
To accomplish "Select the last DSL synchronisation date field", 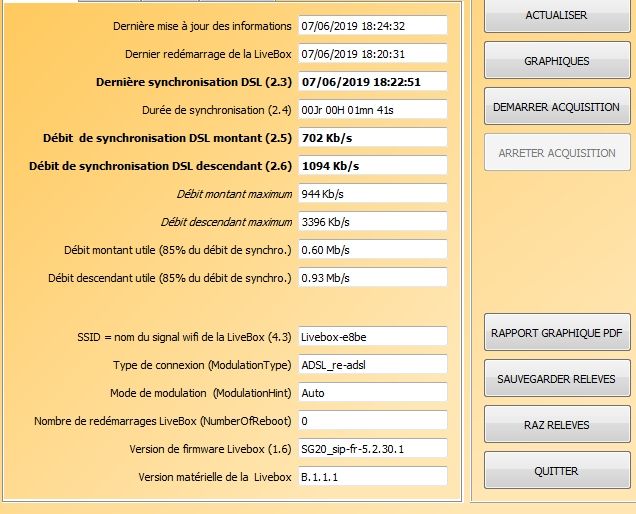I will (x=373, y=82).
